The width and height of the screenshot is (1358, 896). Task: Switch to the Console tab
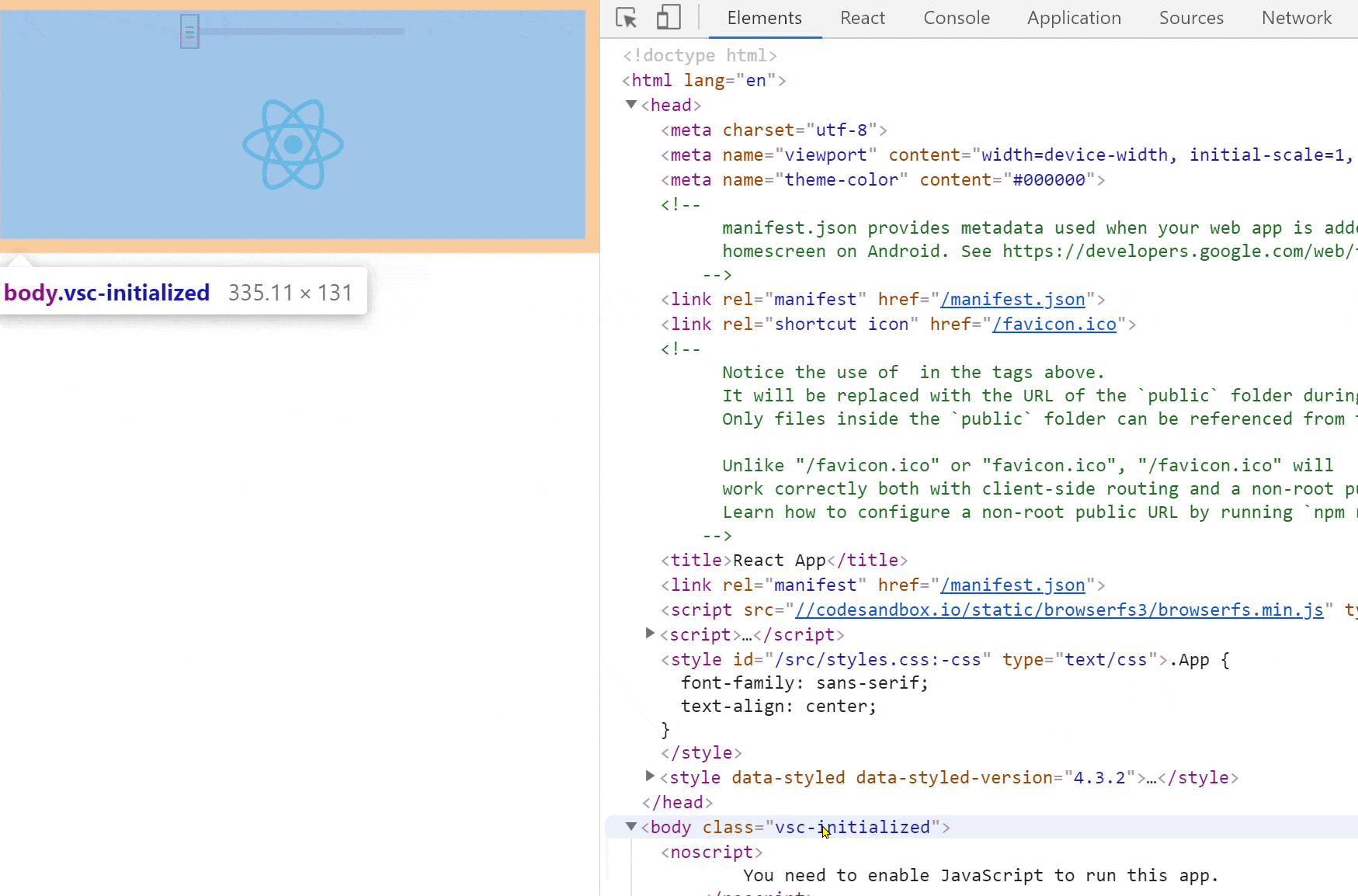(957, 18)
